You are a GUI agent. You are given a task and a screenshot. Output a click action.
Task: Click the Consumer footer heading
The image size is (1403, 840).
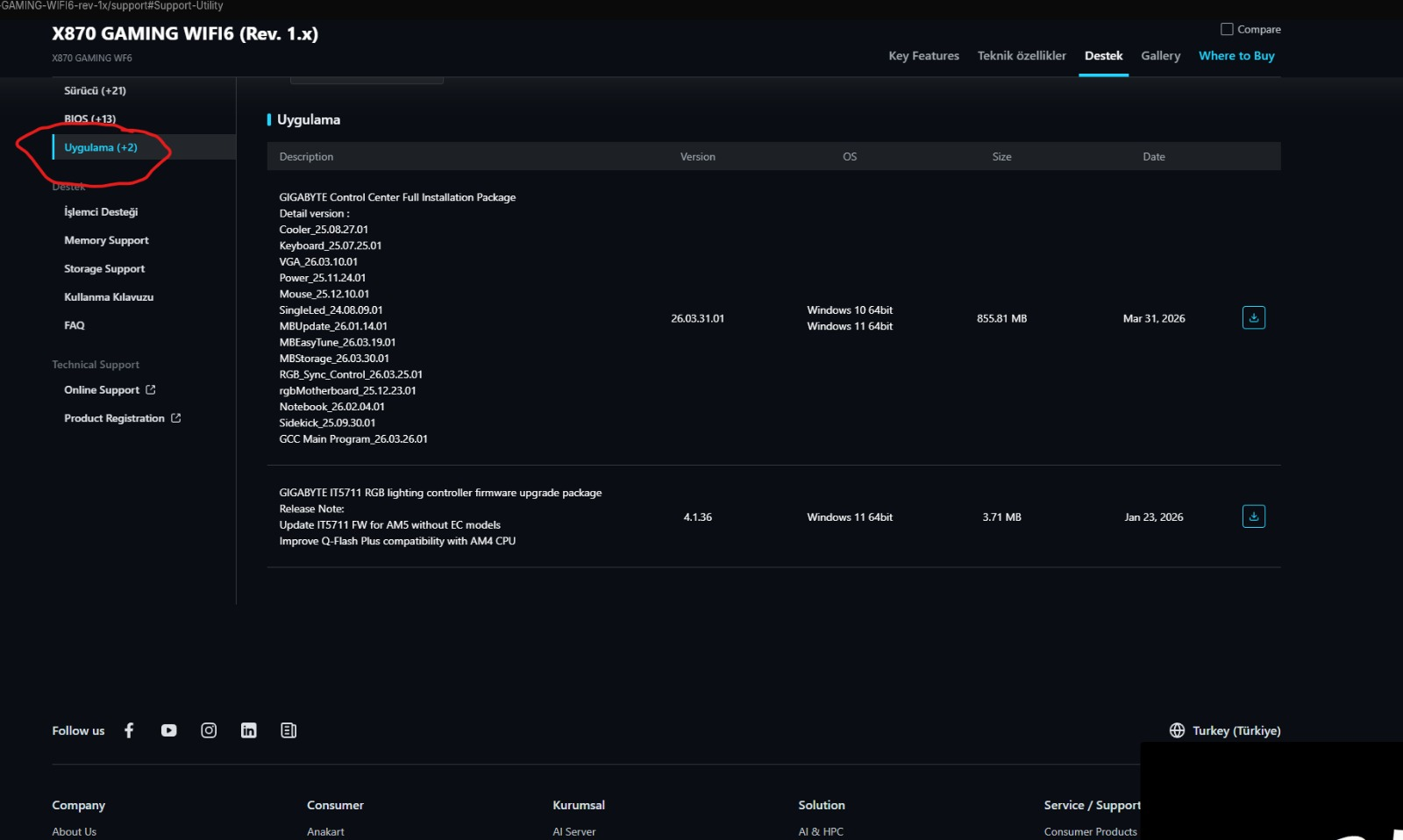[335, 805]
